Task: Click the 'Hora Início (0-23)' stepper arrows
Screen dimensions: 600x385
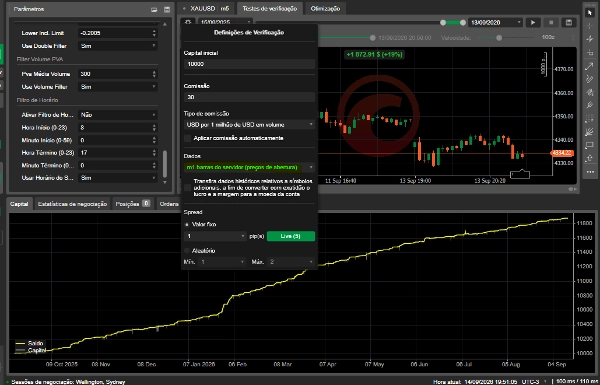Action: [x=154, y=127]
